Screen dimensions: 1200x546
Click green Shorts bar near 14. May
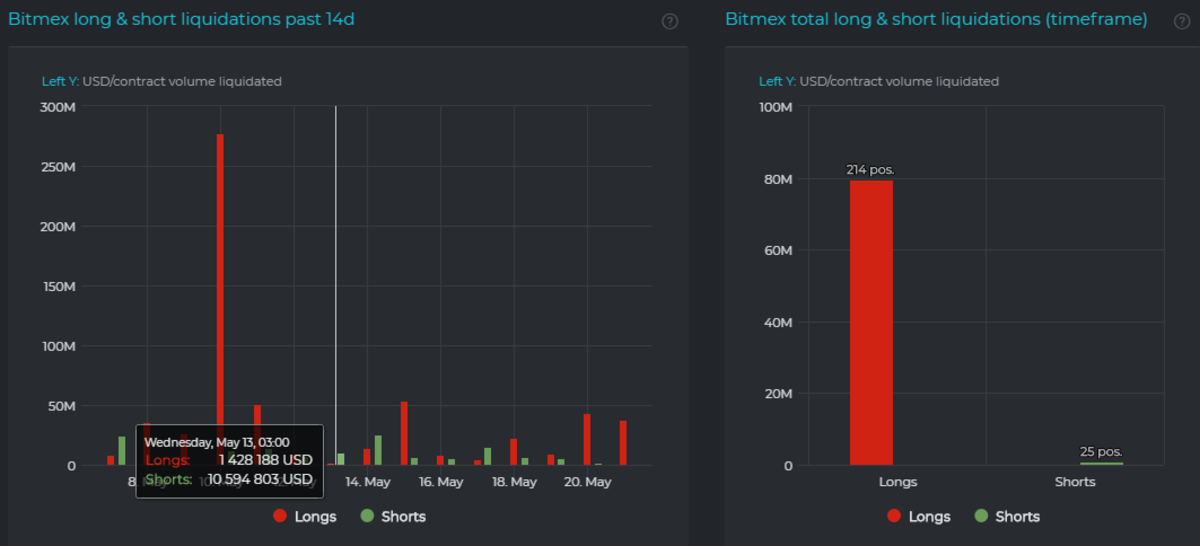[378, 450]
